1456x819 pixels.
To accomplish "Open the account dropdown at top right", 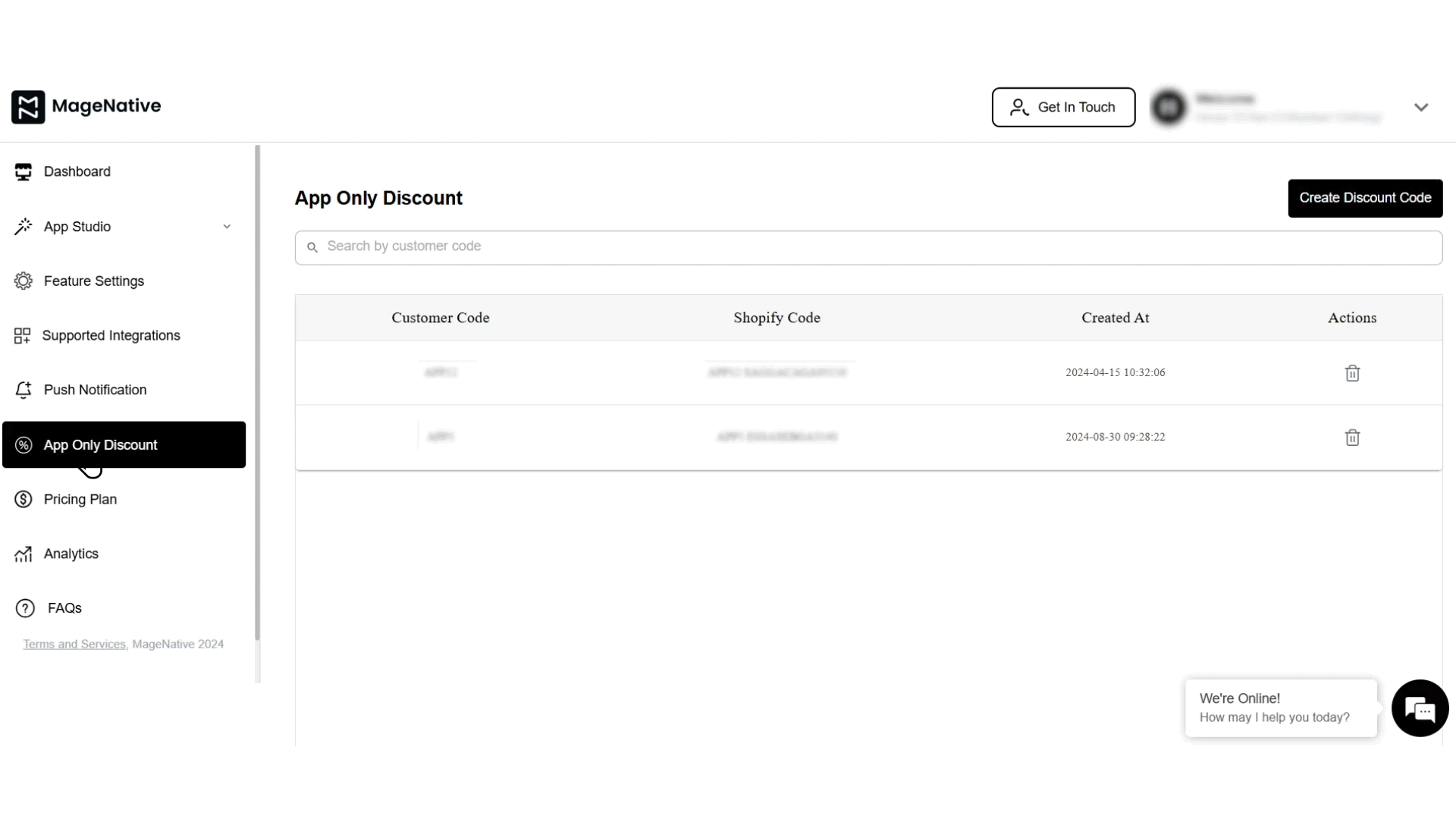I will click(x=1421, y=107).
